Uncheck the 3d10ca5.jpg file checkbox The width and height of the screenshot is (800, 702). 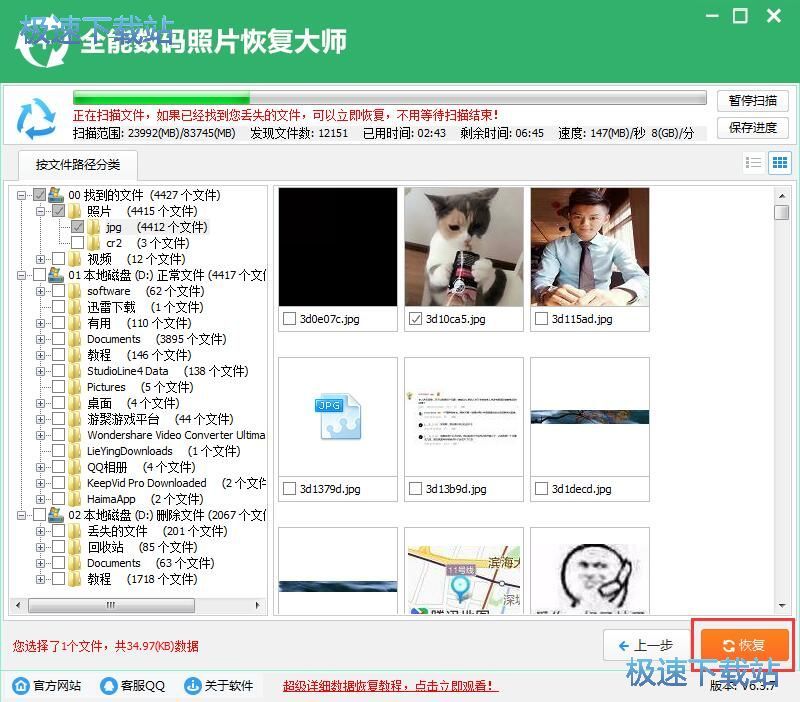(x=415, y=319)
